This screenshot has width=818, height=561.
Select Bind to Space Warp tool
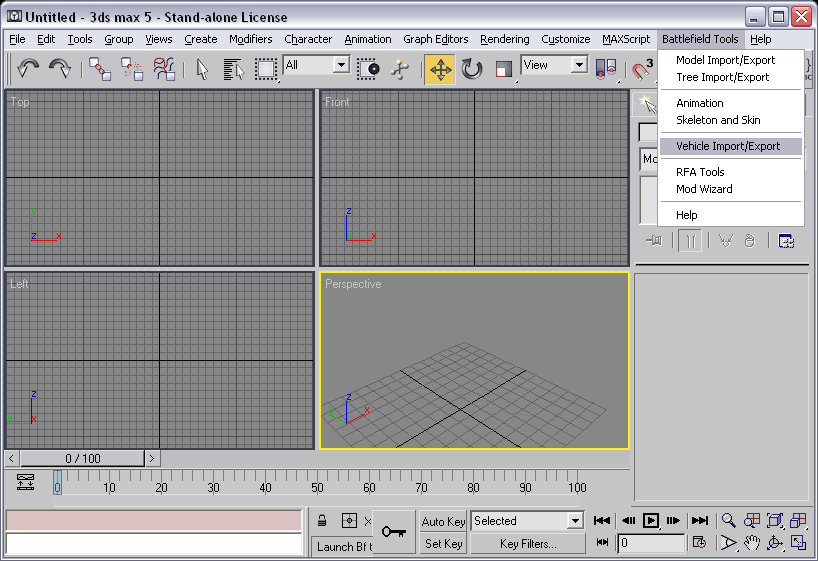pyautogui.click(x=164, y=69)
